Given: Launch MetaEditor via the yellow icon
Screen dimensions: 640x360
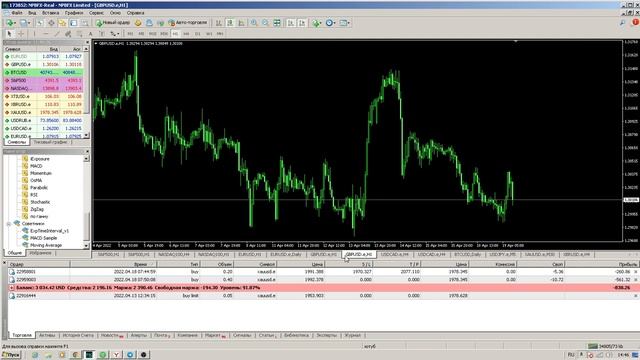Looking at the screenshot, I should tap(138, 23).
